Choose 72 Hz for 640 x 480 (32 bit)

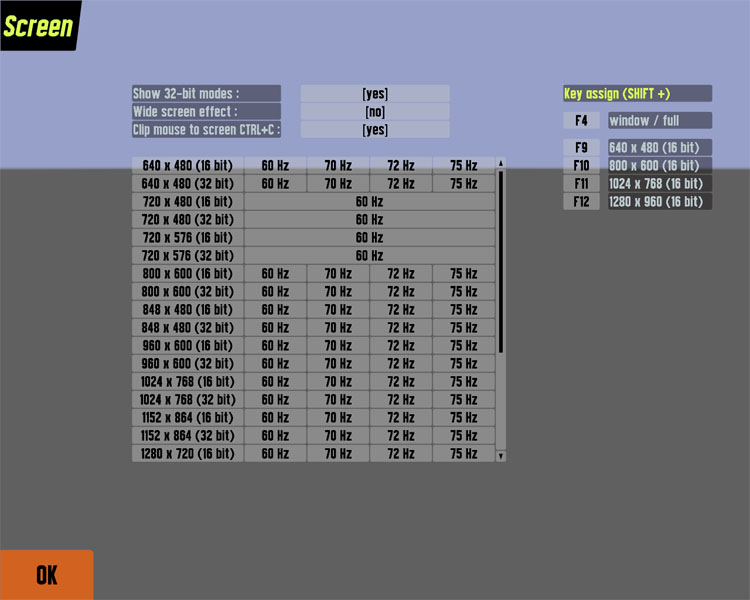(x=401, y=183)
